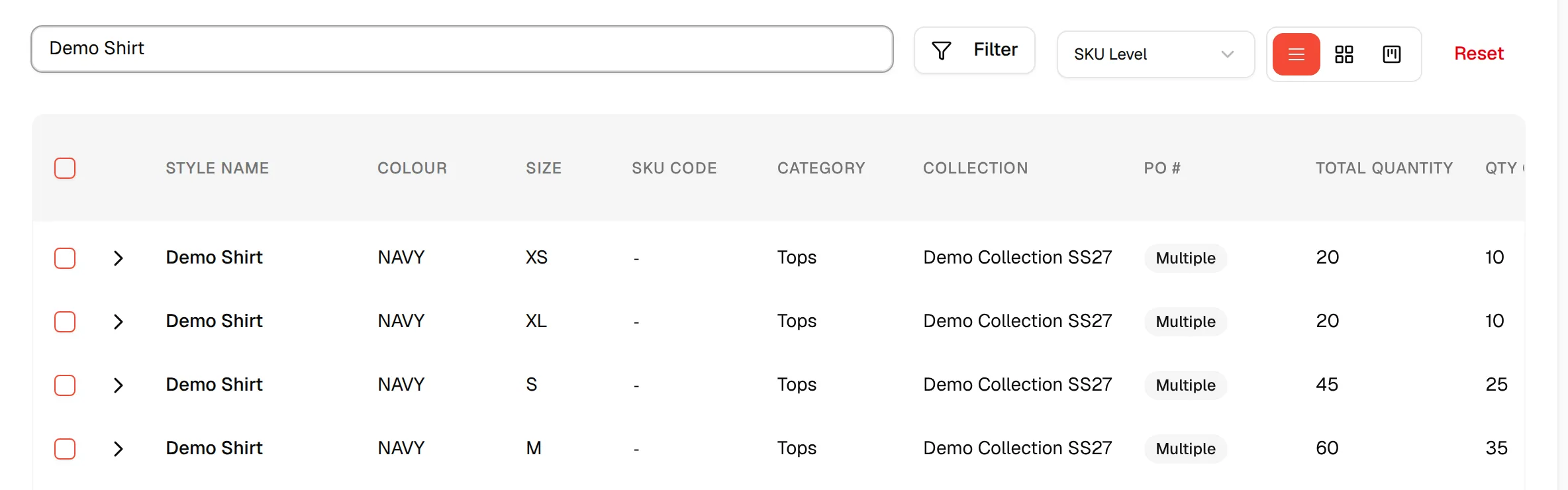Reset the search and filters
1568x490 pixels.
(x=1479, y=53)
